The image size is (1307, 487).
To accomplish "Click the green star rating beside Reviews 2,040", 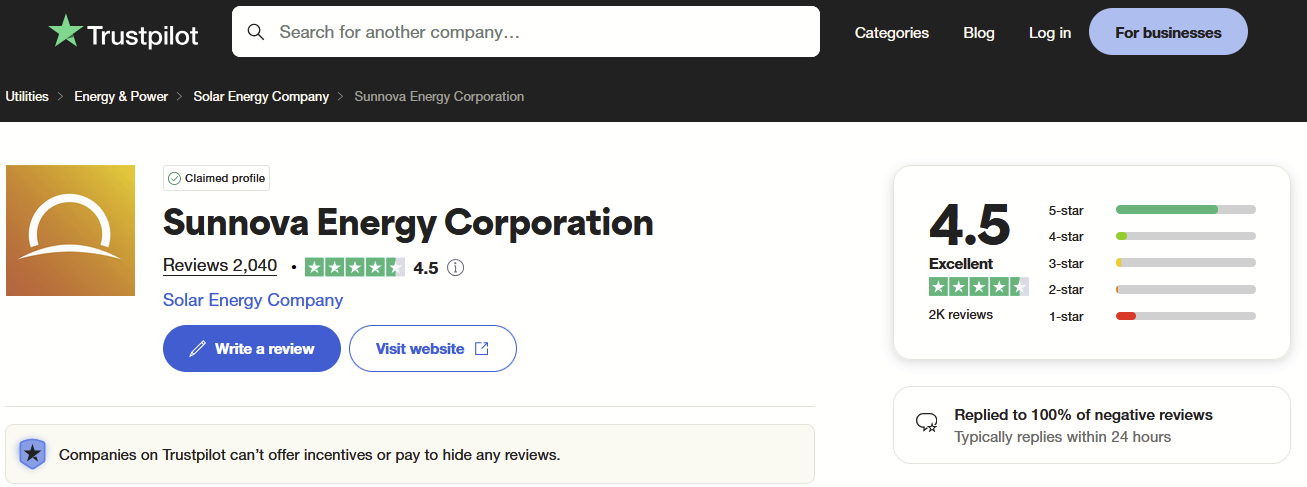I will pyautogui.click(x=355, y=268).
